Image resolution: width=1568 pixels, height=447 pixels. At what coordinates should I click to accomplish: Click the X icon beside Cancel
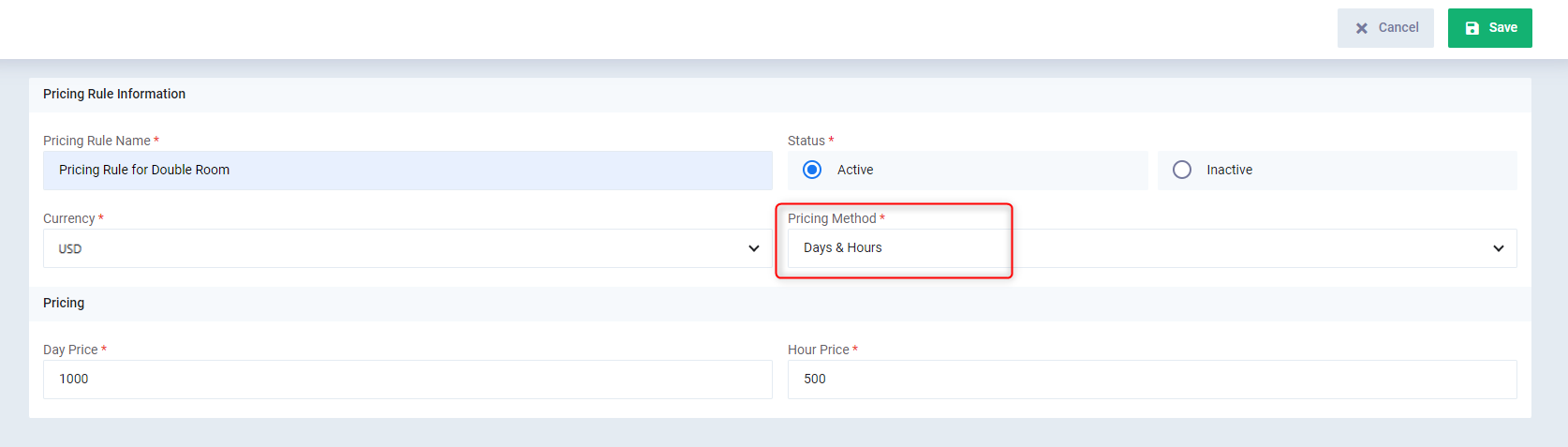[x=1362, y=28]
